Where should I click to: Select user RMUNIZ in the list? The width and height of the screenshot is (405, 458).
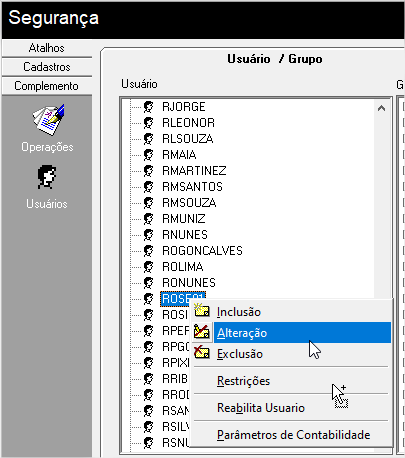pos(184,219)
